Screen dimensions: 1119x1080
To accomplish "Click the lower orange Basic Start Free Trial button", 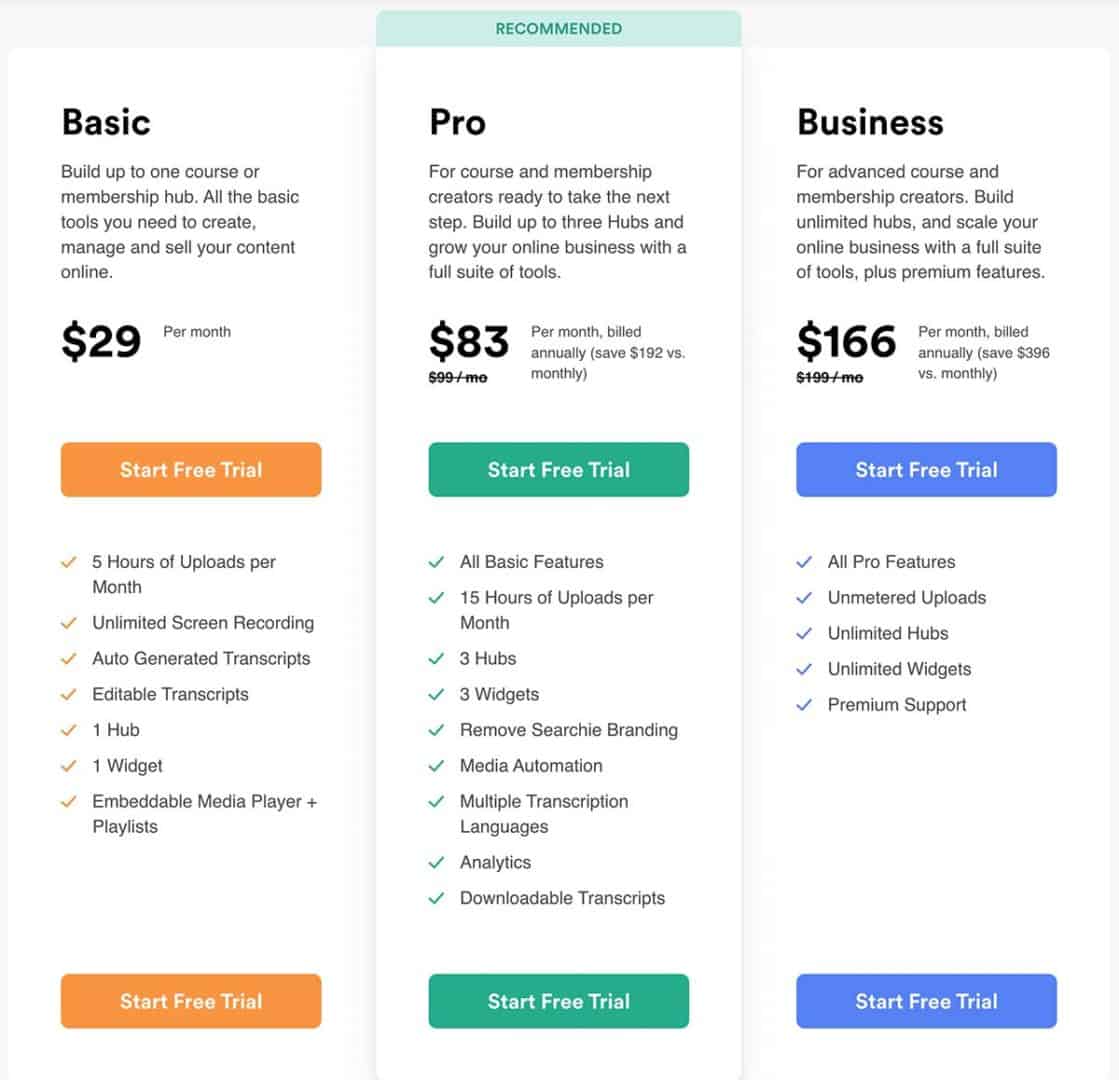I will 191,1001.
